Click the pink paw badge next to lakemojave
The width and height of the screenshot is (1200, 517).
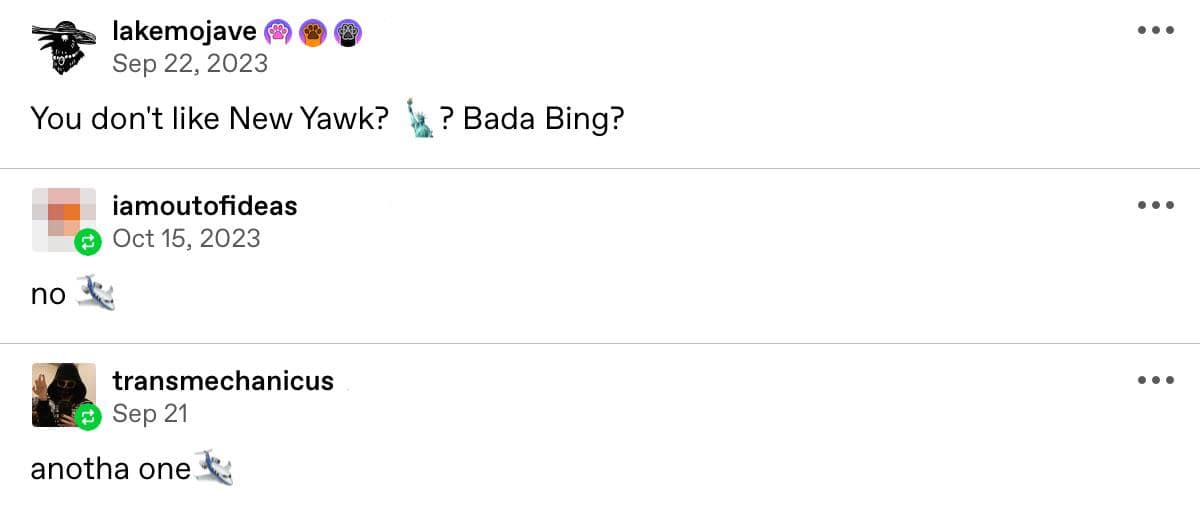277,34
